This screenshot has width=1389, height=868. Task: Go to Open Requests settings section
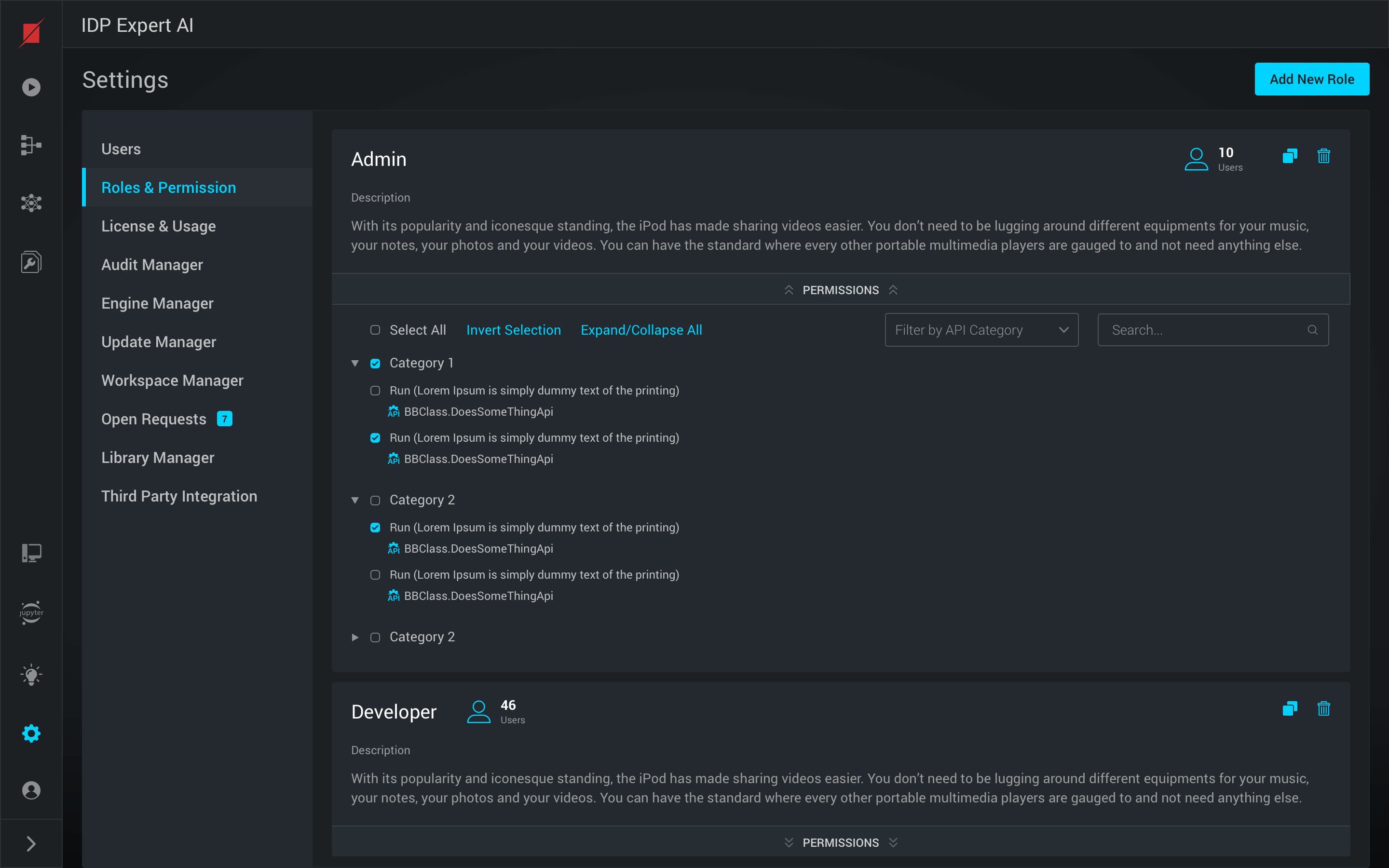(154, 419)
